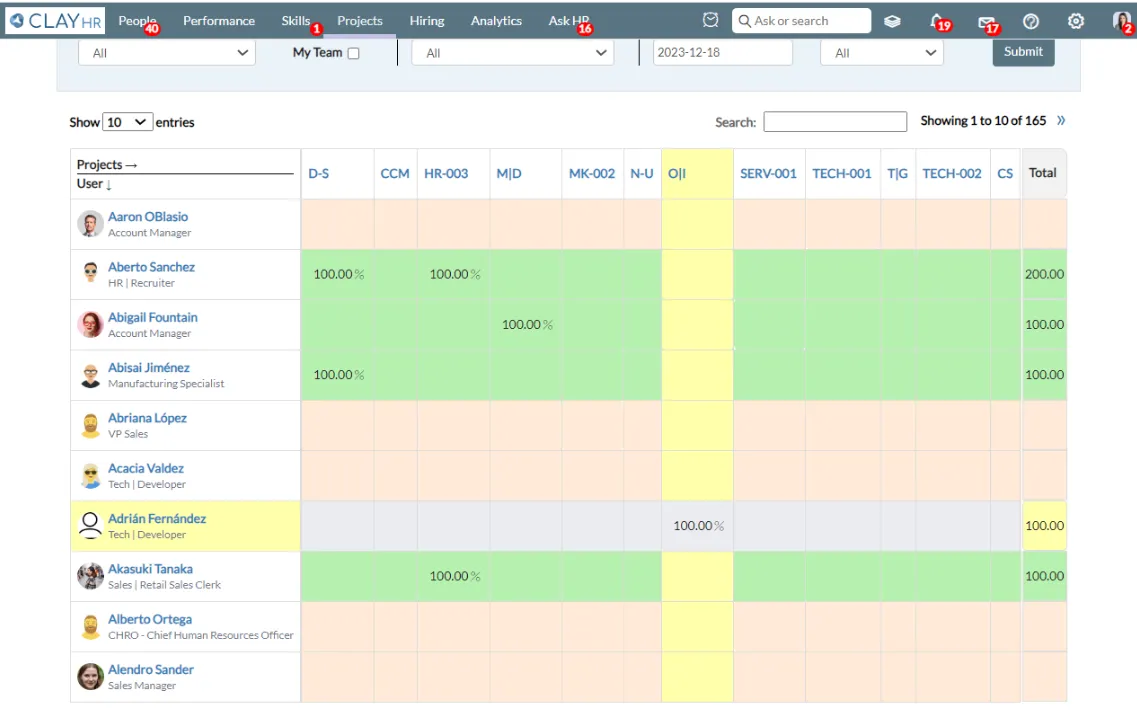This screenshot has width=1137, height=710.
Task: Open Acacia Valdez's profile link
Action: 146,468
